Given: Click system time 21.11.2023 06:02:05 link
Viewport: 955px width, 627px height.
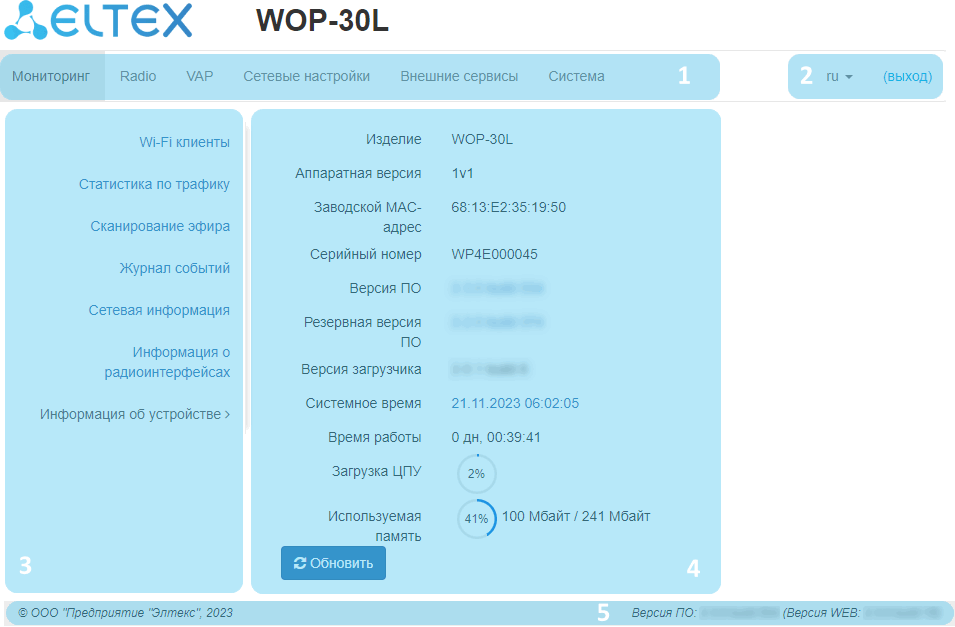Looking at the screenshot, I should 515,403.
